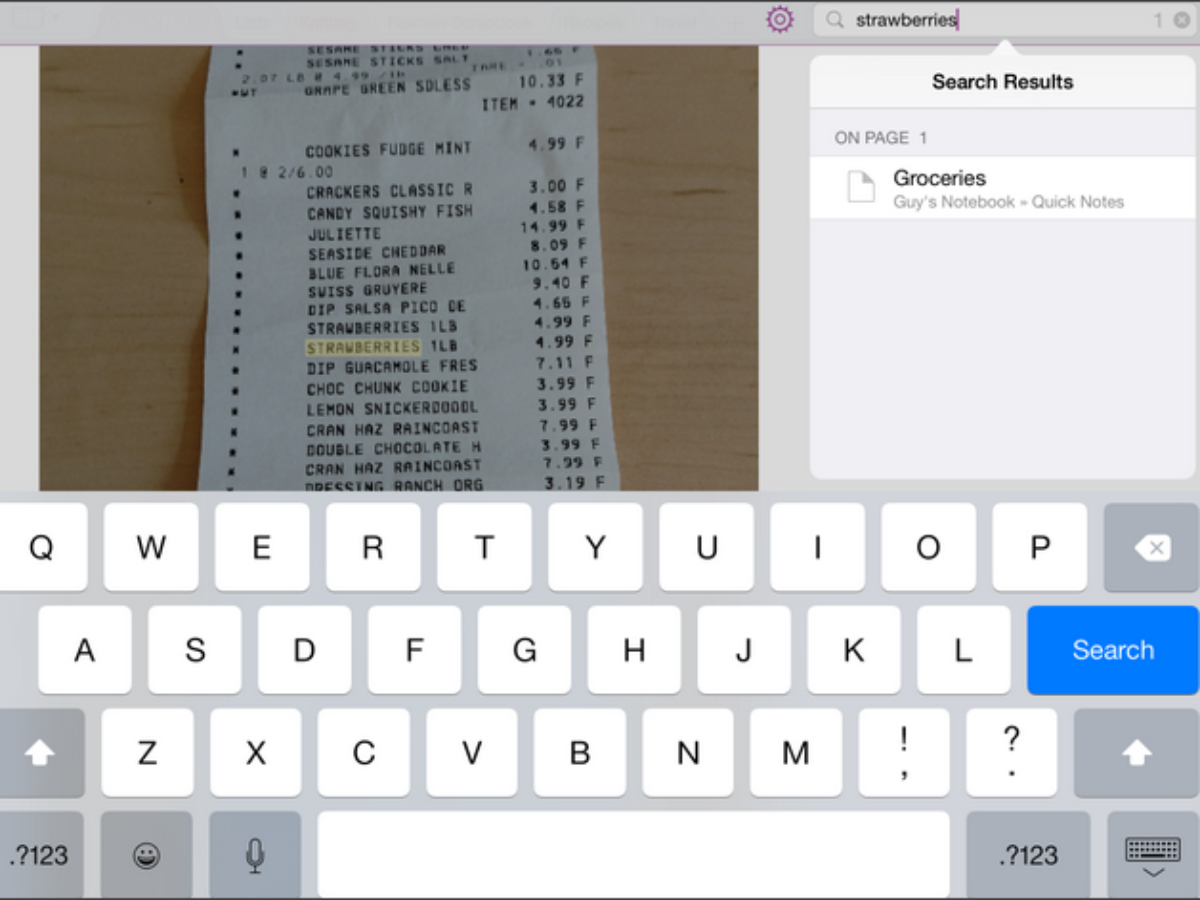Tap the I key
The width and height of the screenshot is (1200, 900).
[817, 547]
